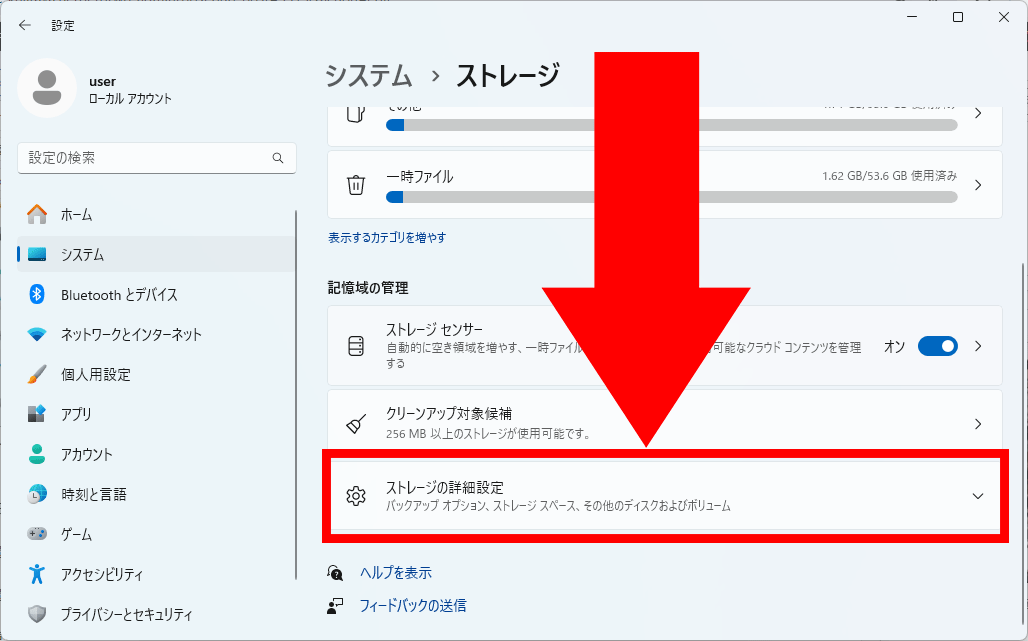Select アプリ in the sidebar
This screenshot has height=641, width=1028.
[x=76, y=414]
